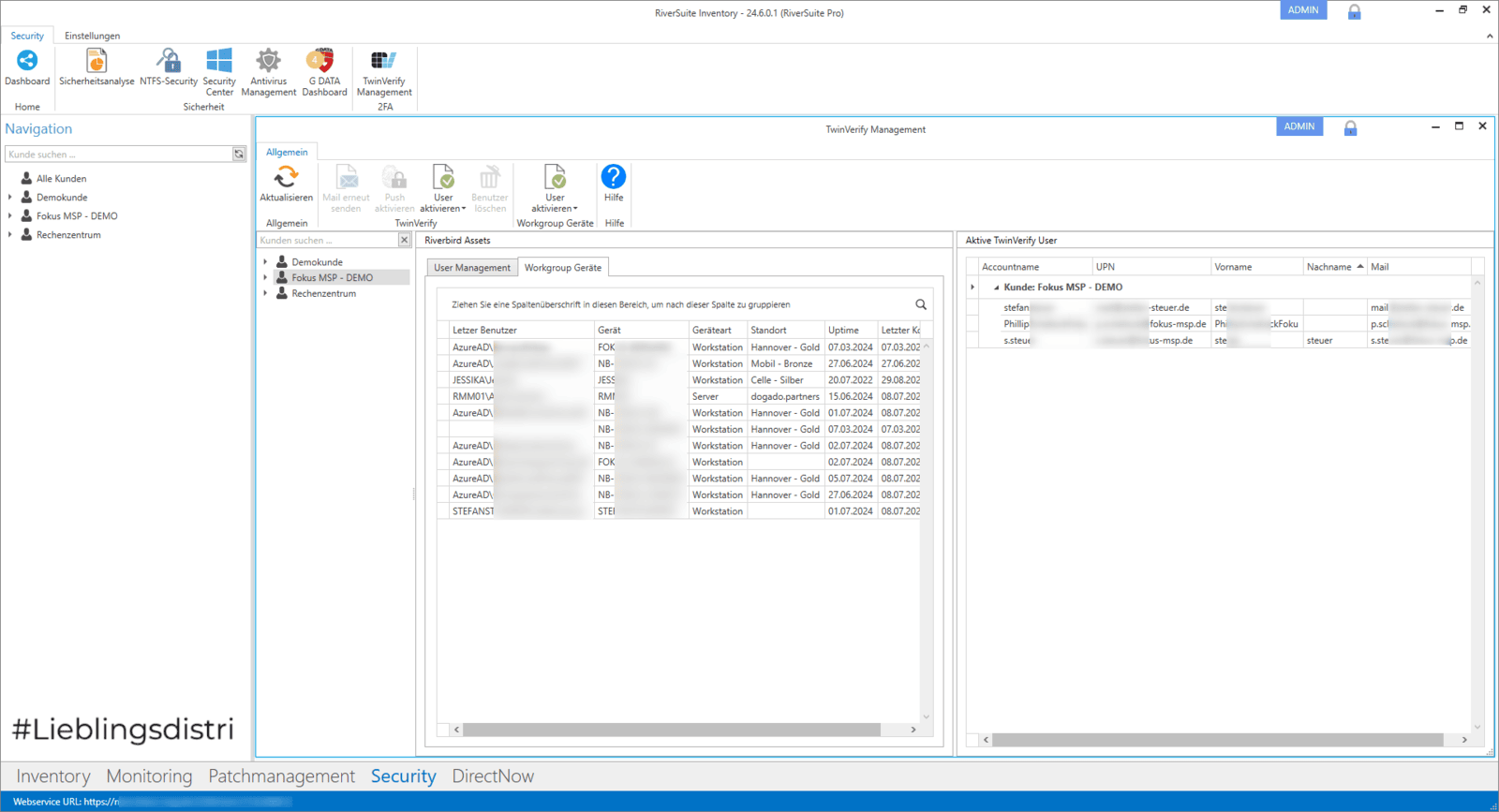Click Mail erneut senden icon
1499x812 pixels.
pos(346,188)
